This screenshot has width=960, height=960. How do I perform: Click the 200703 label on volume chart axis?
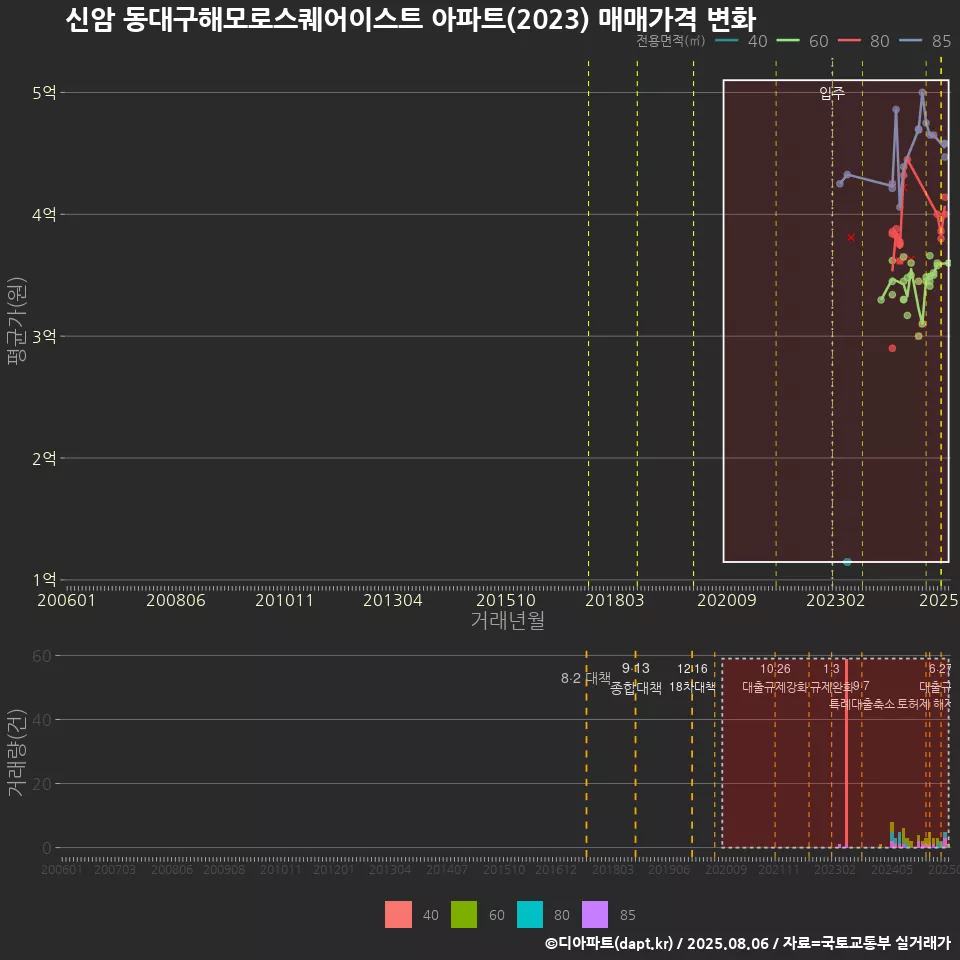coord(114,869)
